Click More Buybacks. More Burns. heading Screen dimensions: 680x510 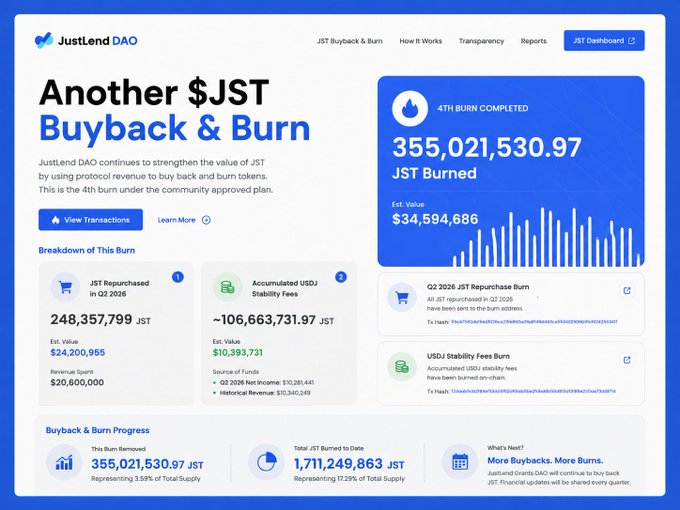click(x=545, y=461)
